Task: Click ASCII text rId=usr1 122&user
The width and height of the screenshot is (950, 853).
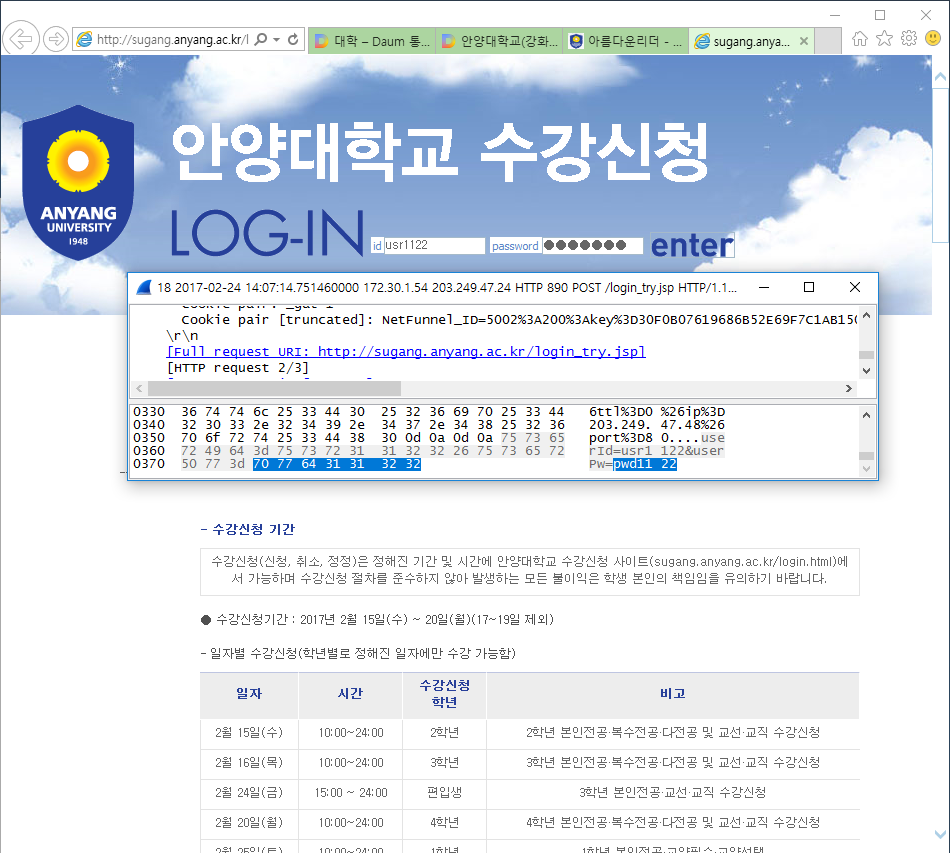Action: [656, 451]
